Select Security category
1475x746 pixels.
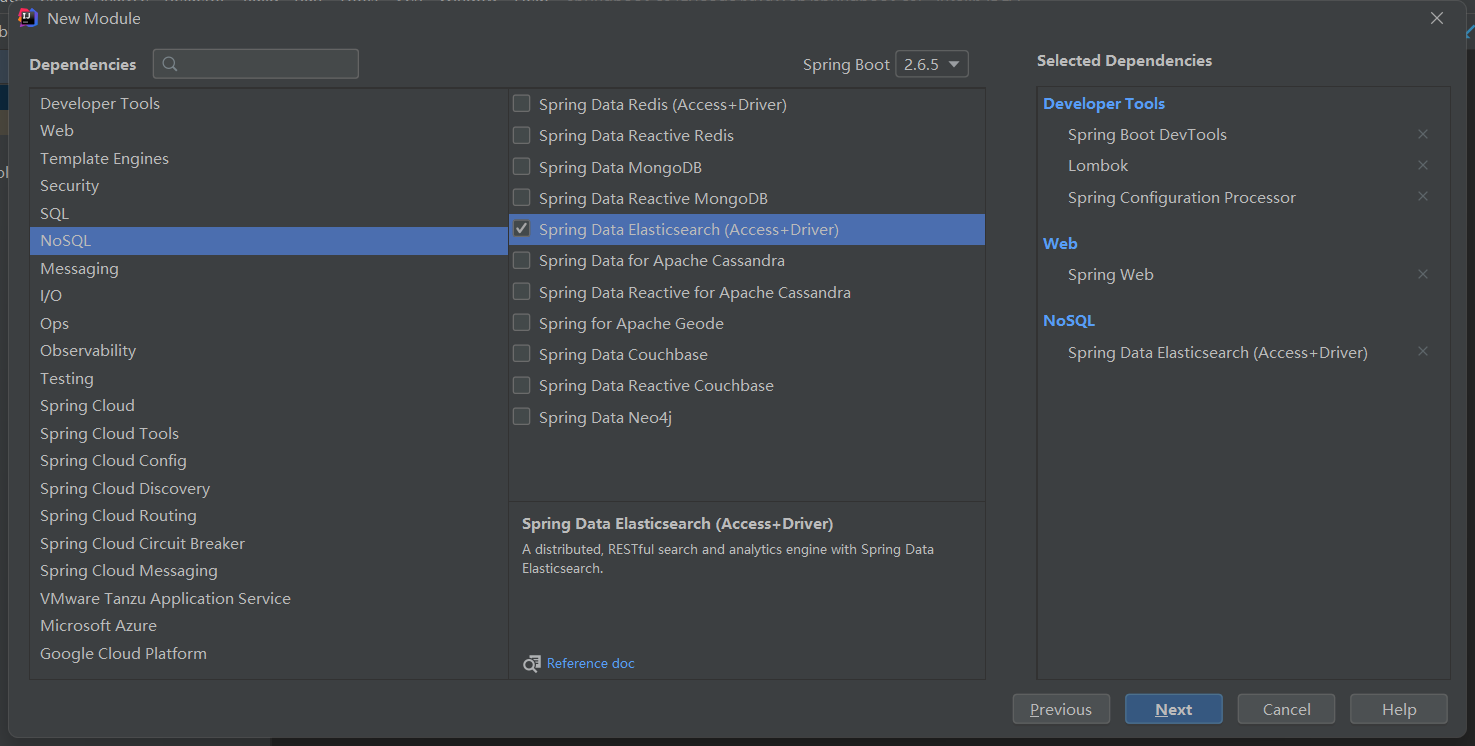click(x=269, y=185)
